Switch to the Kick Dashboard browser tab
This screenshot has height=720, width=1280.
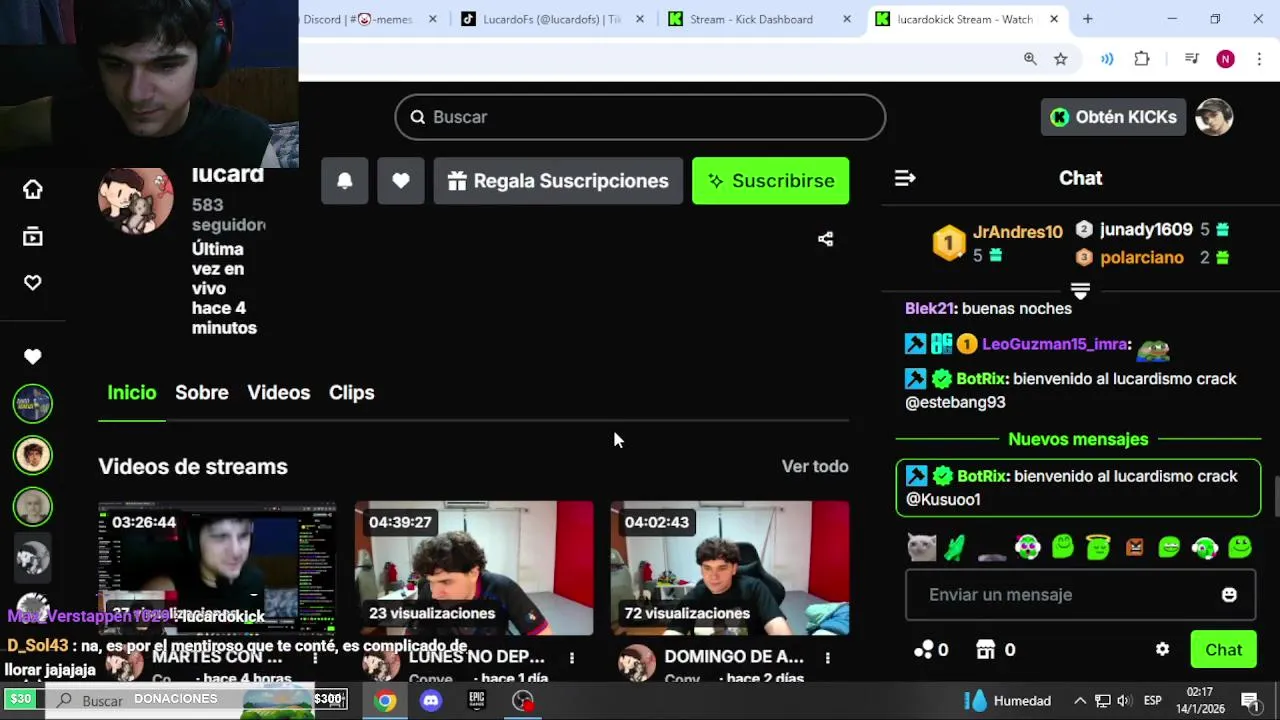coord(760,19)
